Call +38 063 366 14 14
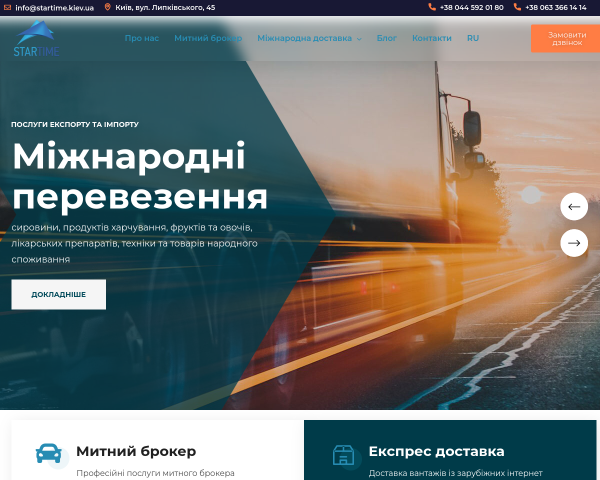The image size is (600, 480). (x=556, y=7)
